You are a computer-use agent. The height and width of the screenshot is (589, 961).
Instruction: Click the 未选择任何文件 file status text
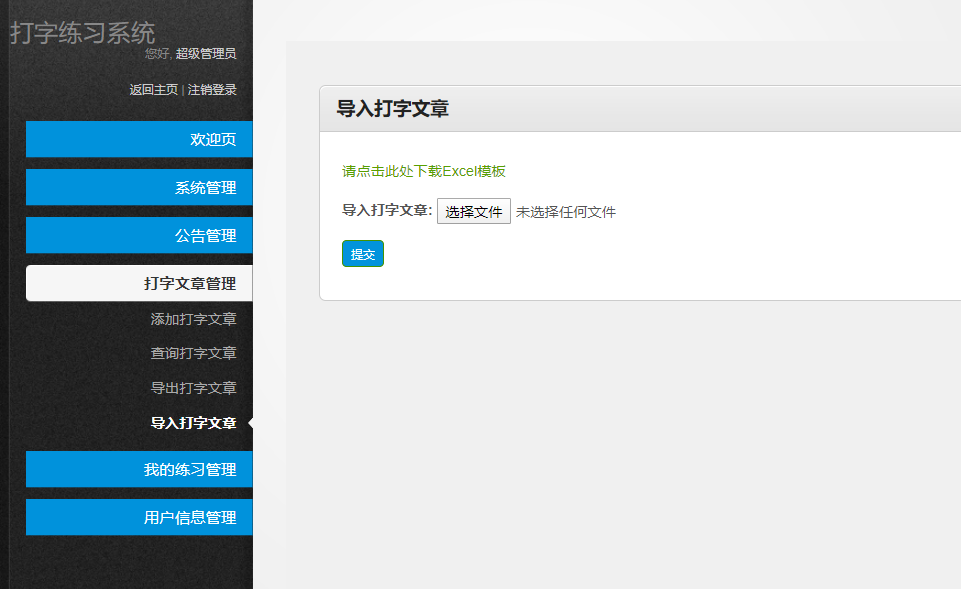[566, 212]
